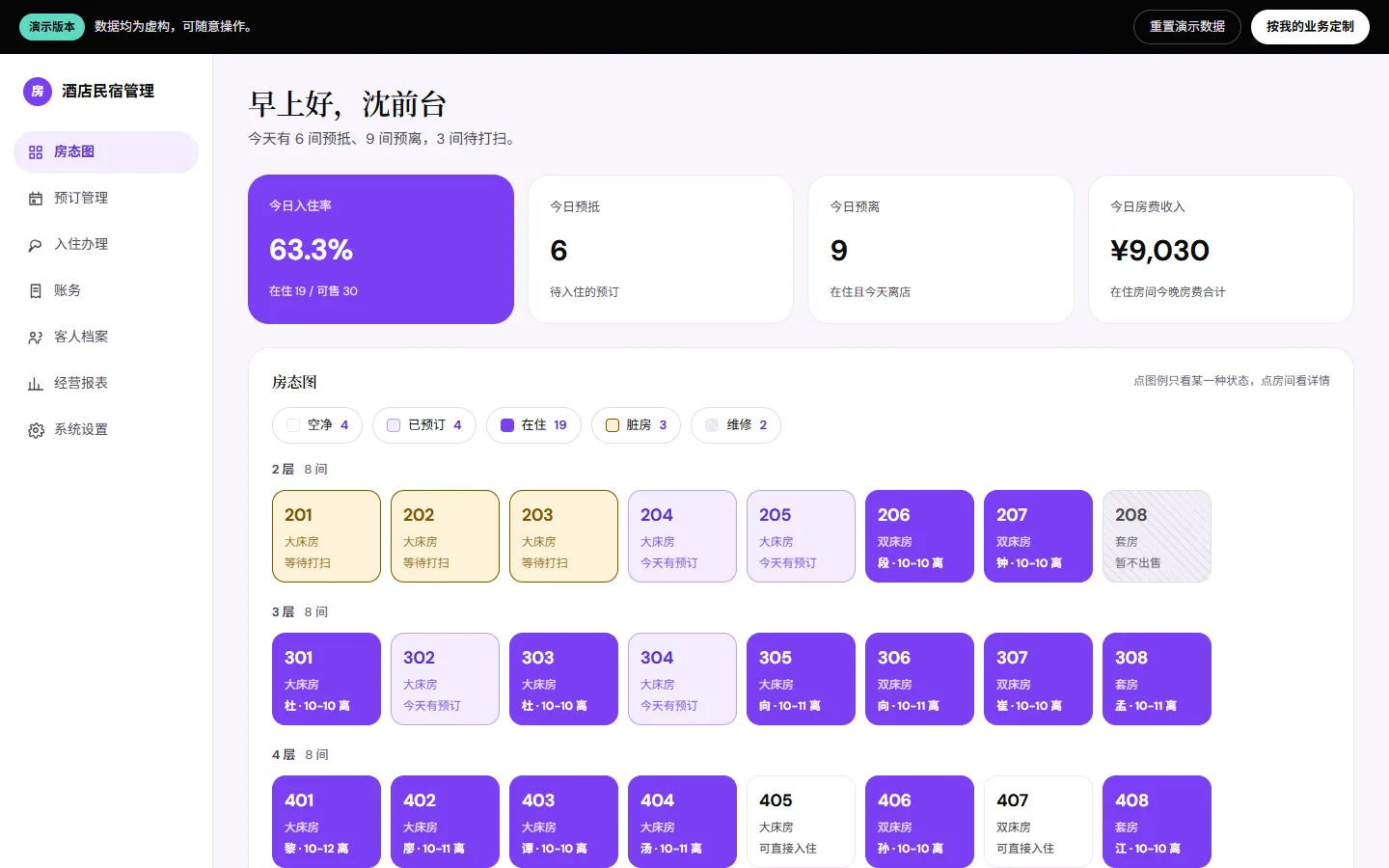The image size is (1389, 868).
Task: Open the 今日预抵 stat card
Action: tap(661, 249)
